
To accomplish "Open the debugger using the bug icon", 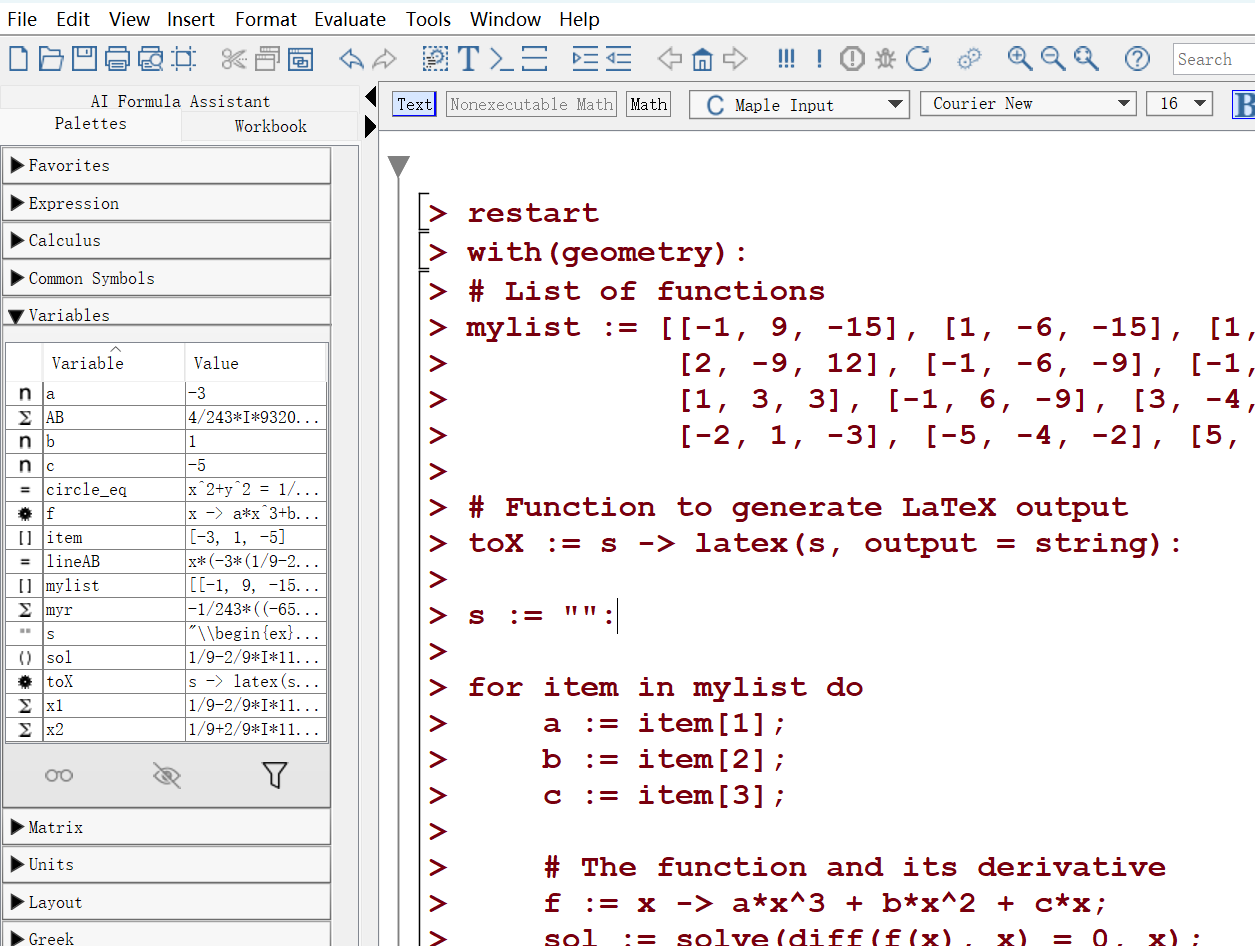I will point(885,59).
